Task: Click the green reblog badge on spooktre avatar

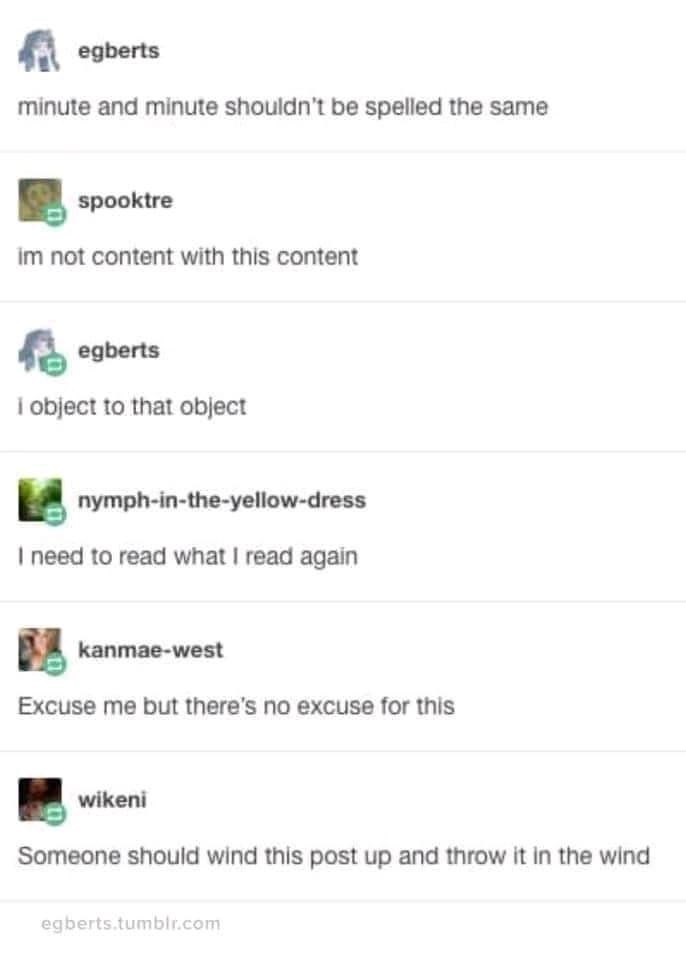Action: coord(55,215)
